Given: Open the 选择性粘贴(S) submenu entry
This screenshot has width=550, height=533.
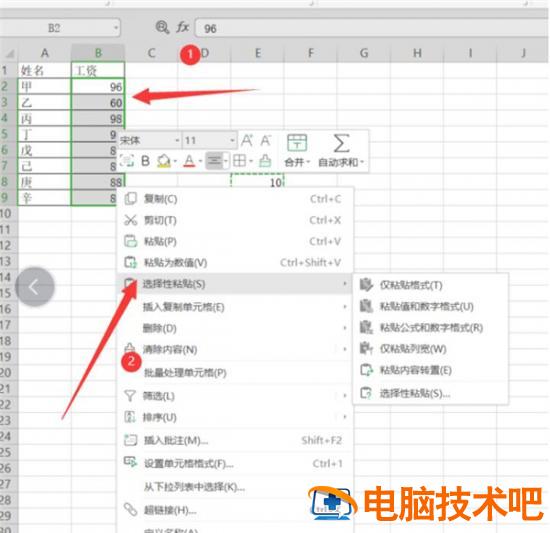Looking at the screenshot, I should [235, 284].
